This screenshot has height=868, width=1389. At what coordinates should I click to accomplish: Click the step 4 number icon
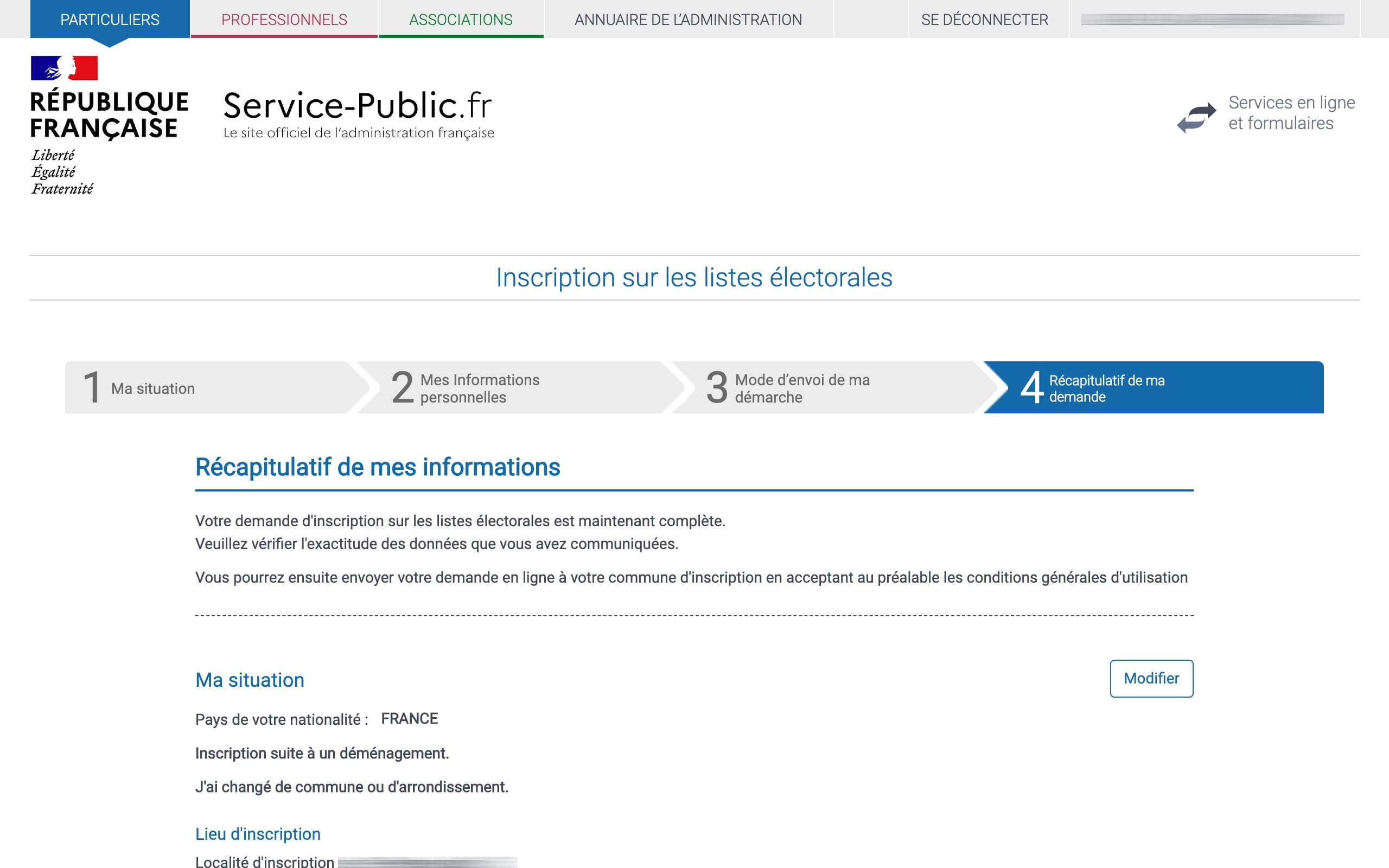[1031, 387]
